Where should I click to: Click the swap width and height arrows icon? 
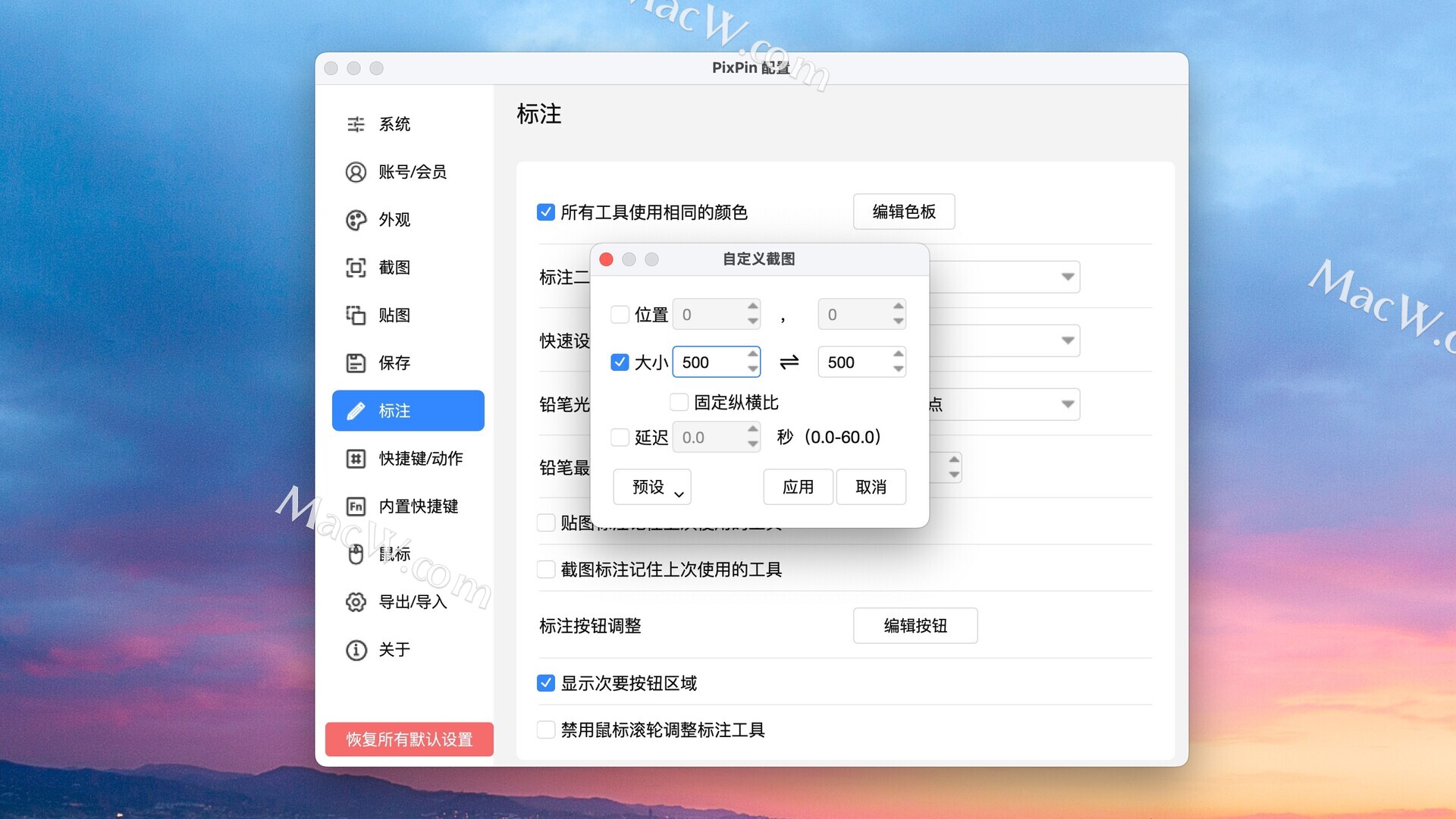pos(789,362)
